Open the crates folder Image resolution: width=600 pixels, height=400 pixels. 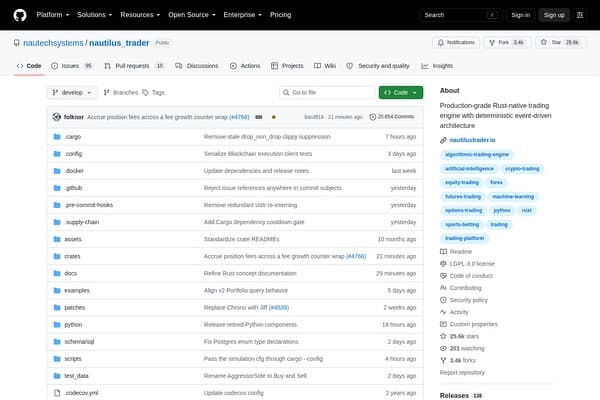[x=72, y=256]
